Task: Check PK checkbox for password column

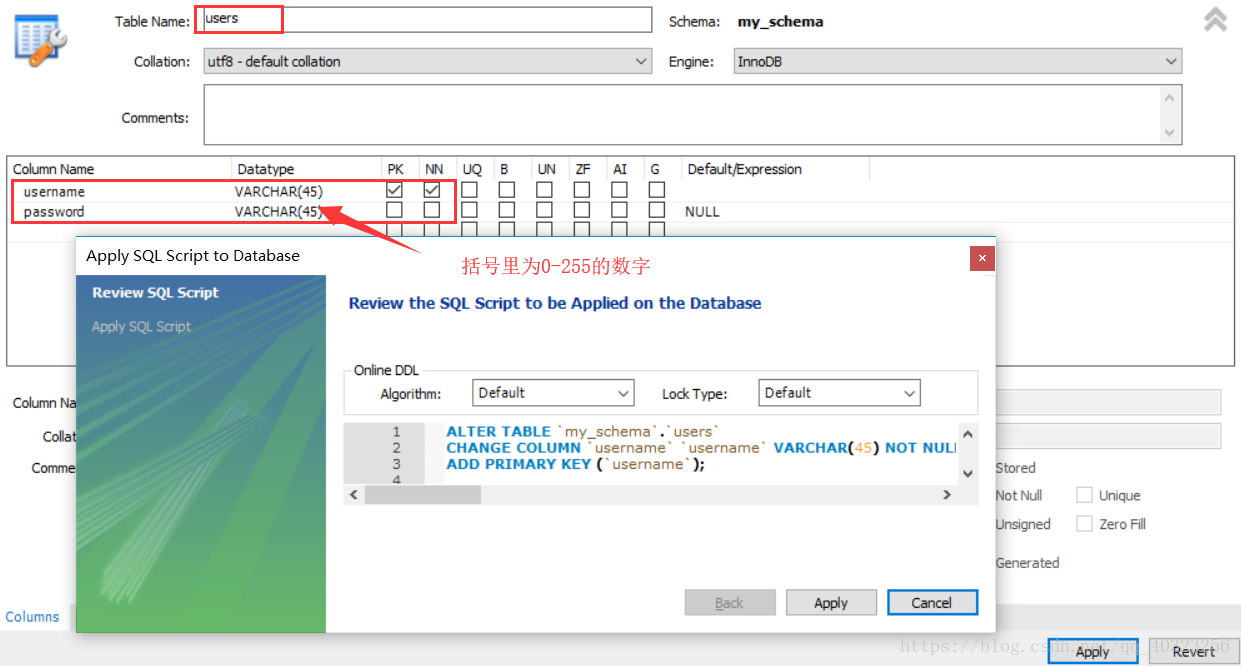Action: click(x=395, y=210)
